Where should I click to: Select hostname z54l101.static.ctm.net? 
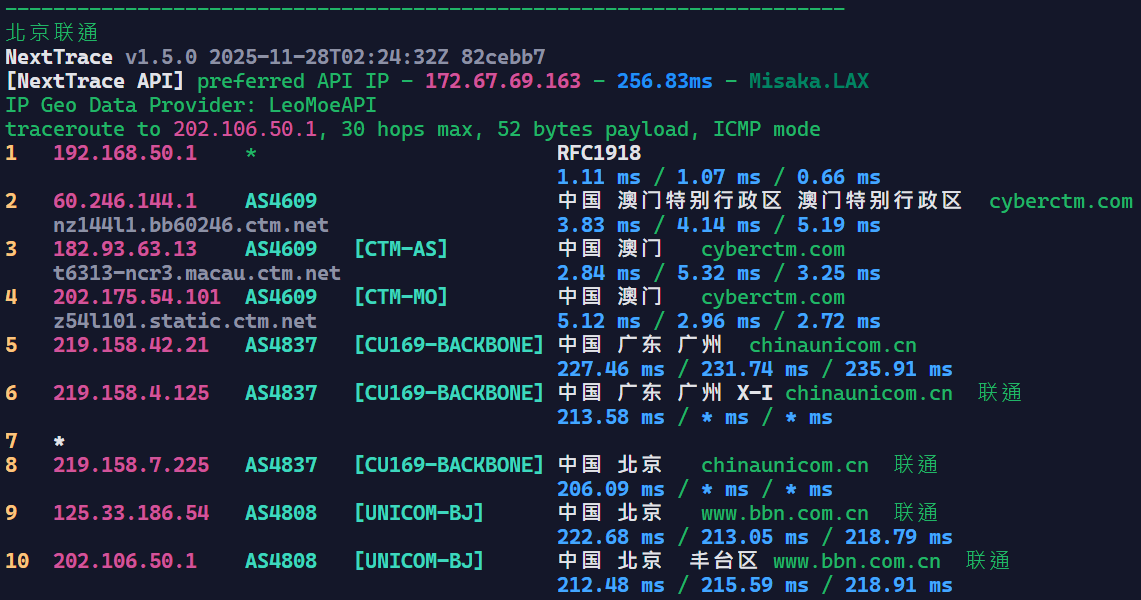tap(184, 321)
